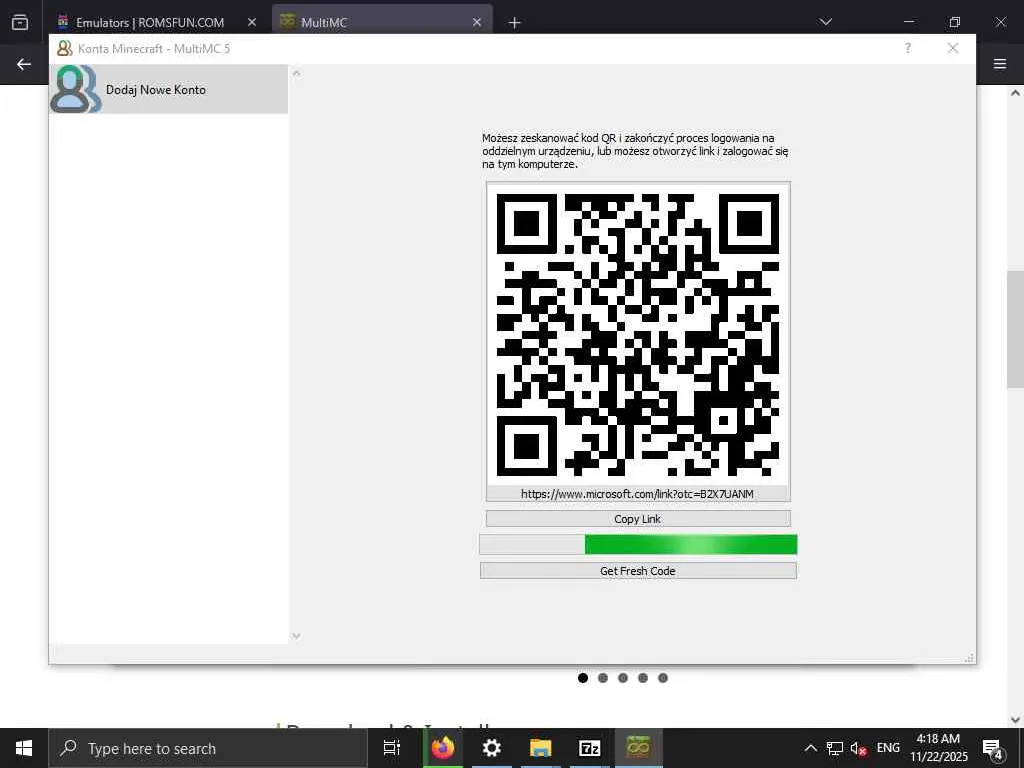Close the Konta Minecraft dialog
The width and height of the screenshot is (1024, 768).
[x=953, y=48]
